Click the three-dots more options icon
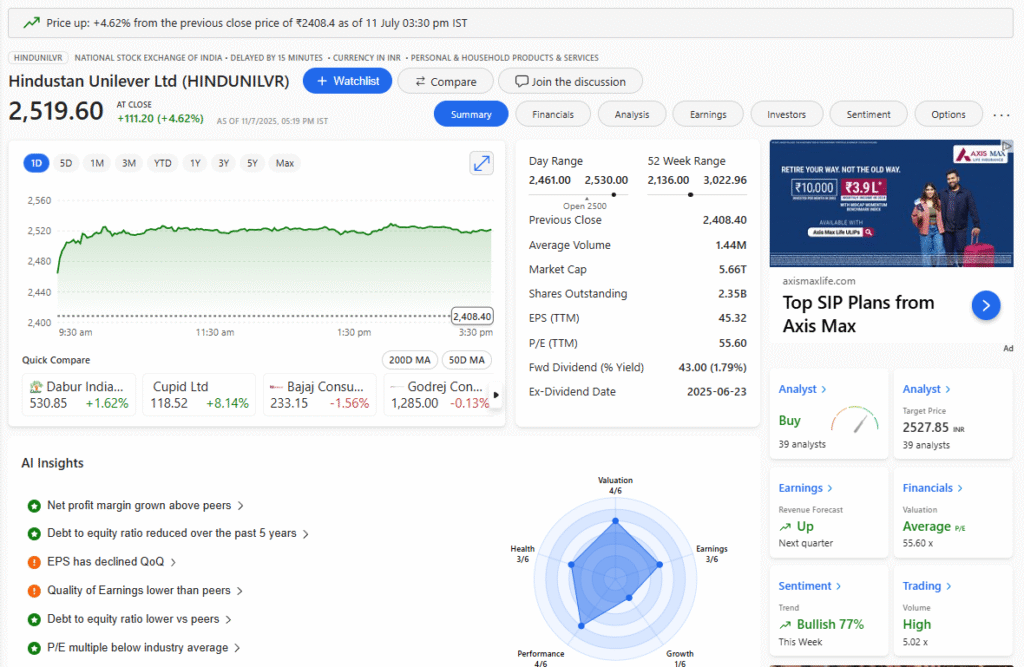 pos(1001,115)
